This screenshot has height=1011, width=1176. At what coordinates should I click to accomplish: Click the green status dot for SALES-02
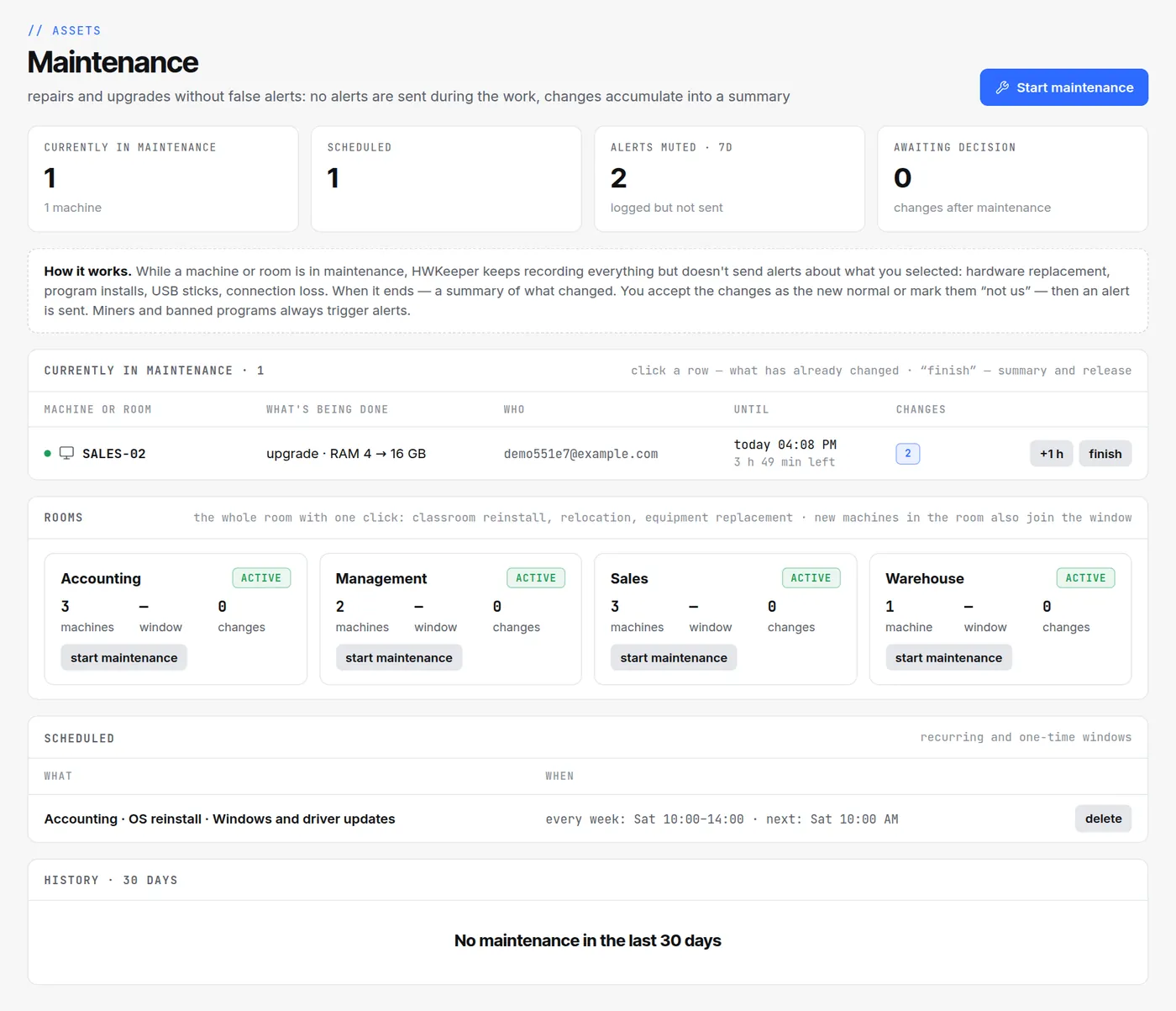tap(47, 454)
